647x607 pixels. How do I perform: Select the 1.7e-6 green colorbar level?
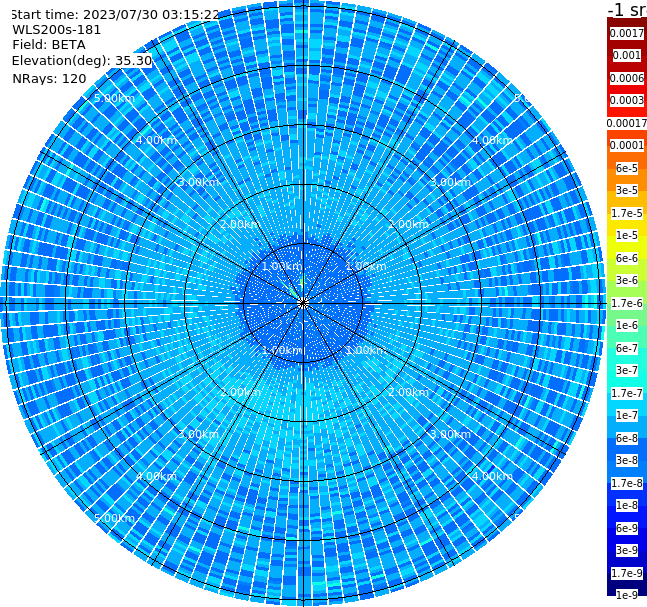[x=627, y=303]
